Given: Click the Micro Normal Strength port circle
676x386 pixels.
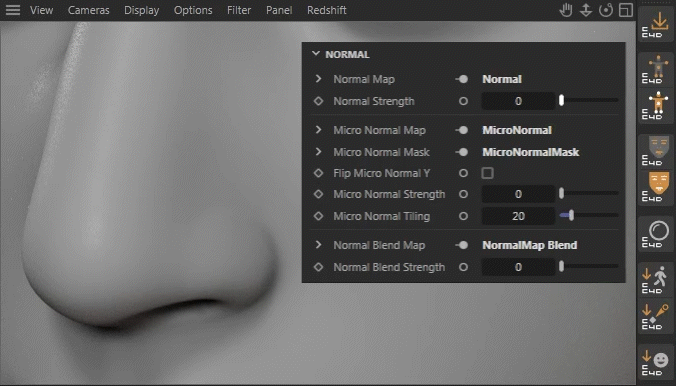Looking at the screenshot, I should click(463, 194).
